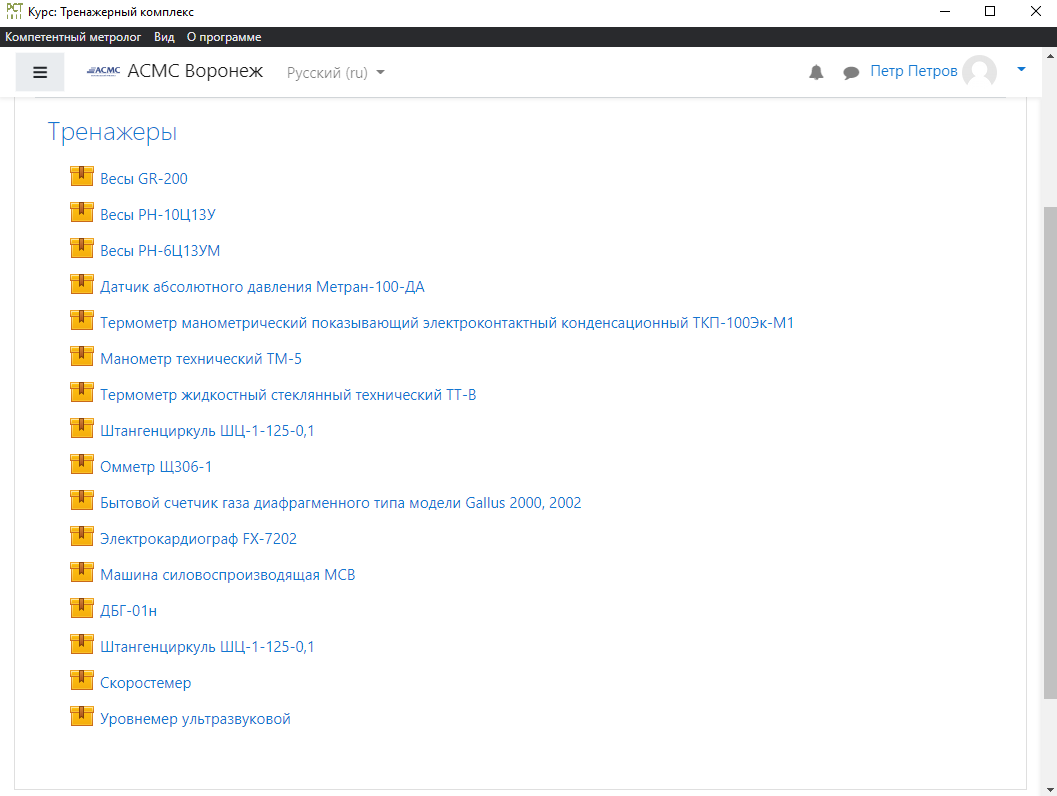
Task: Open Электрокардиограф FX-7202 trainer link
Action: pos(198,539)
